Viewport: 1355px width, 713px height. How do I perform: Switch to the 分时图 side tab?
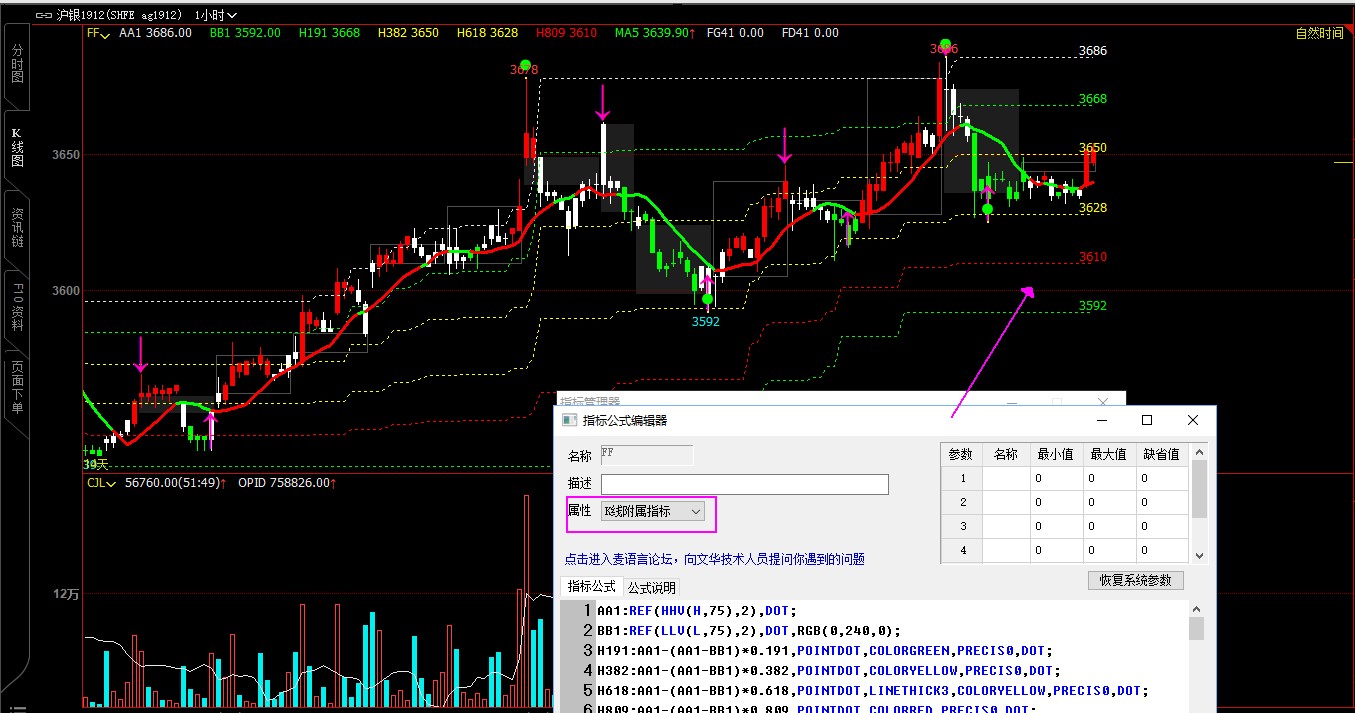pyautogui.click(x=17, y=62)
